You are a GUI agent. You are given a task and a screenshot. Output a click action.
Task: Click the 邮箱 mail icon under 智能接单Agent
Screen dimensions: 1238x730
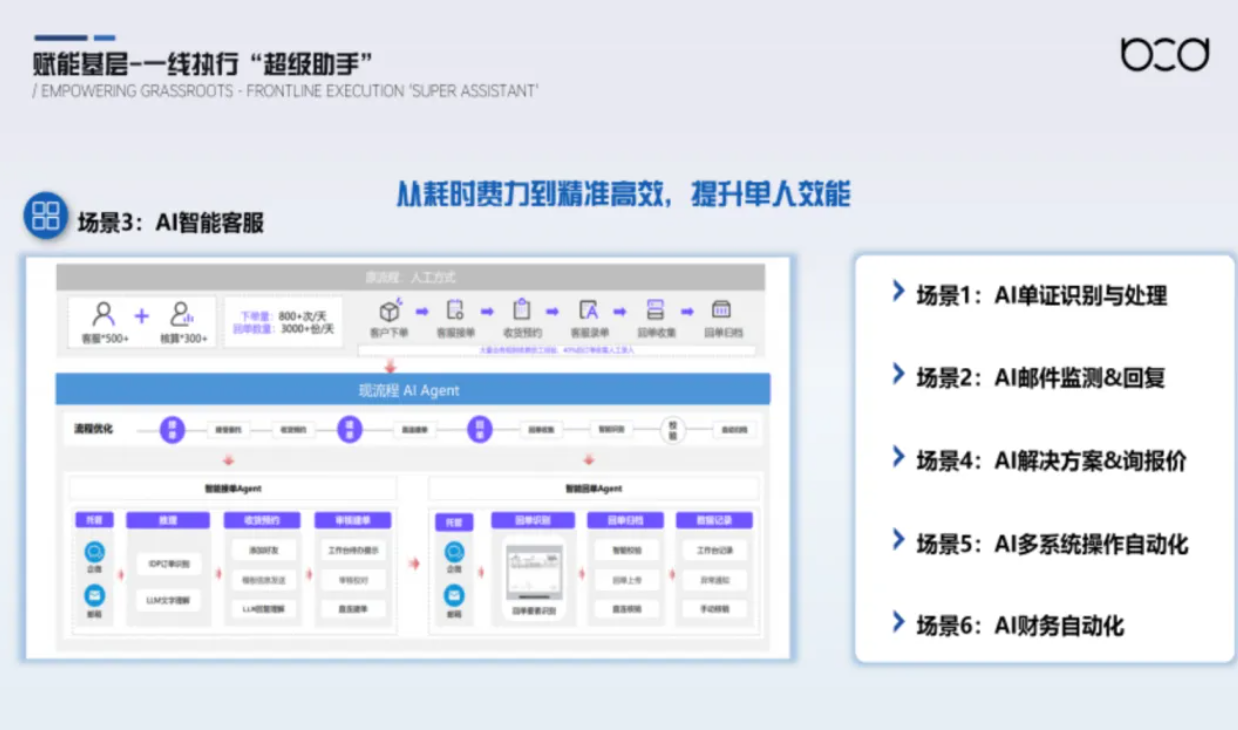(95, 596)
